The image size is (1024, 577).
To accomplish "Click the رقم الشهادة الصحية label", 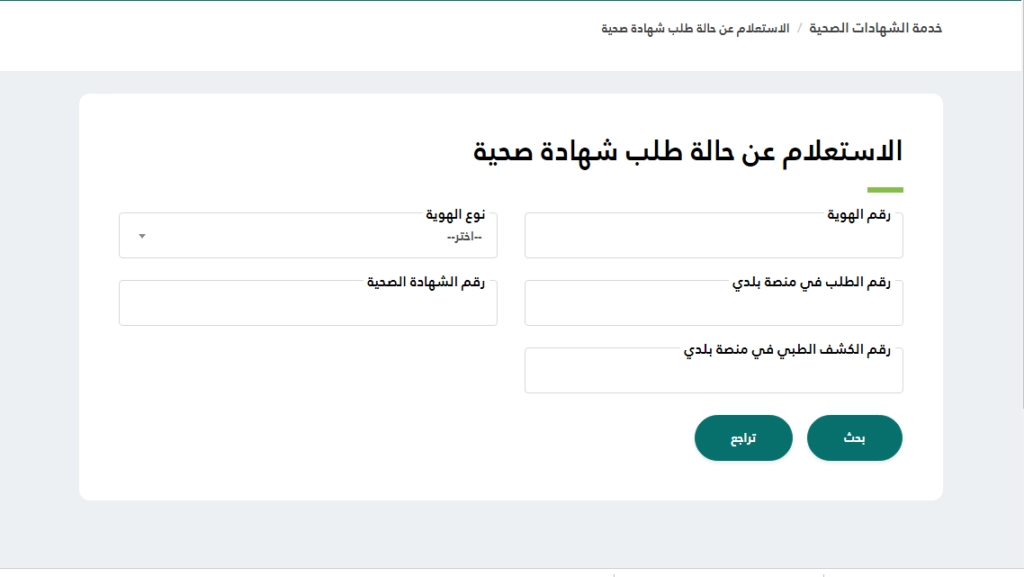I will (x=425, y=283).
